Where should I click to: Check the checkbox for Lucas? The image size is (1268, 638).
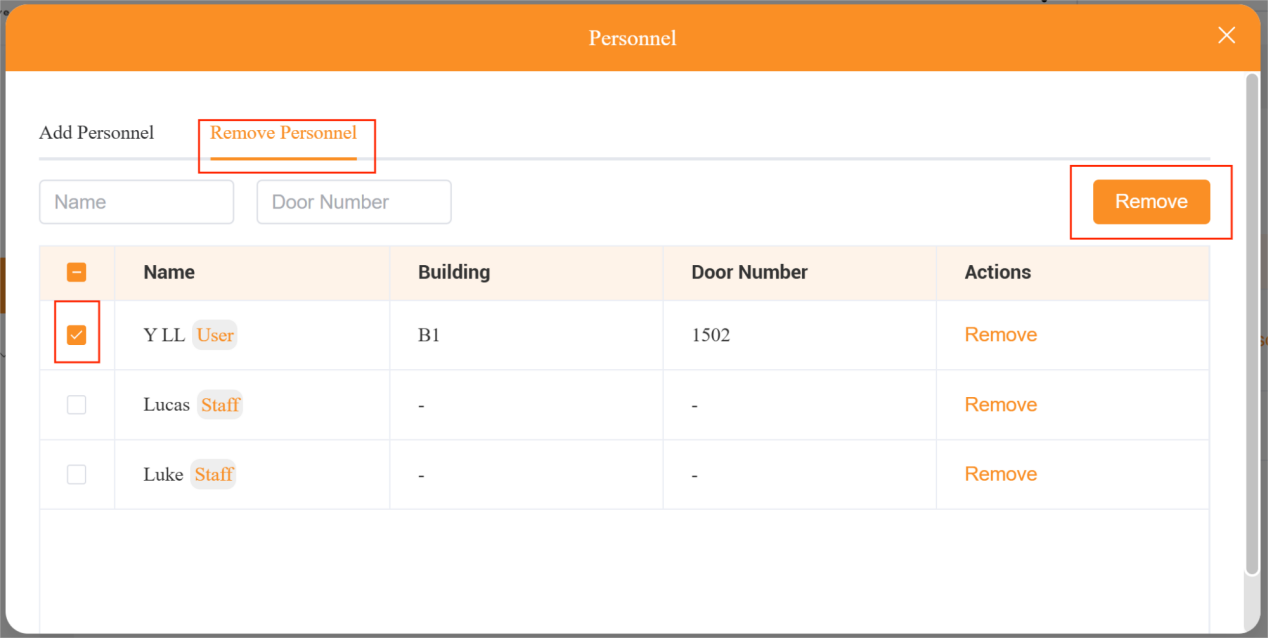(x=76, y=405)
